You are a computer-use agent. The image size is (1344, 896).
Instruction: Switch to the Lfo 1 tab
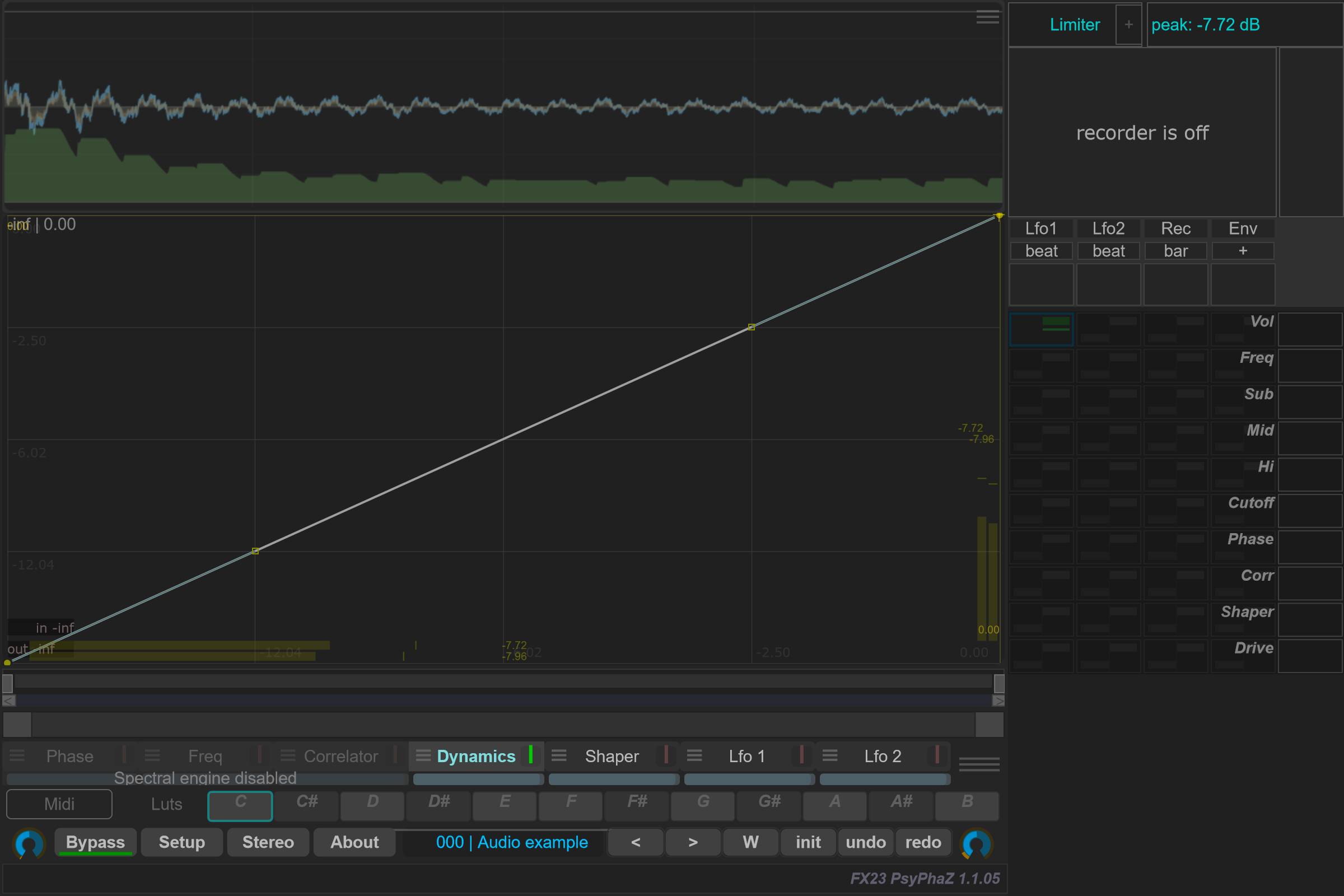click(747, 756)
